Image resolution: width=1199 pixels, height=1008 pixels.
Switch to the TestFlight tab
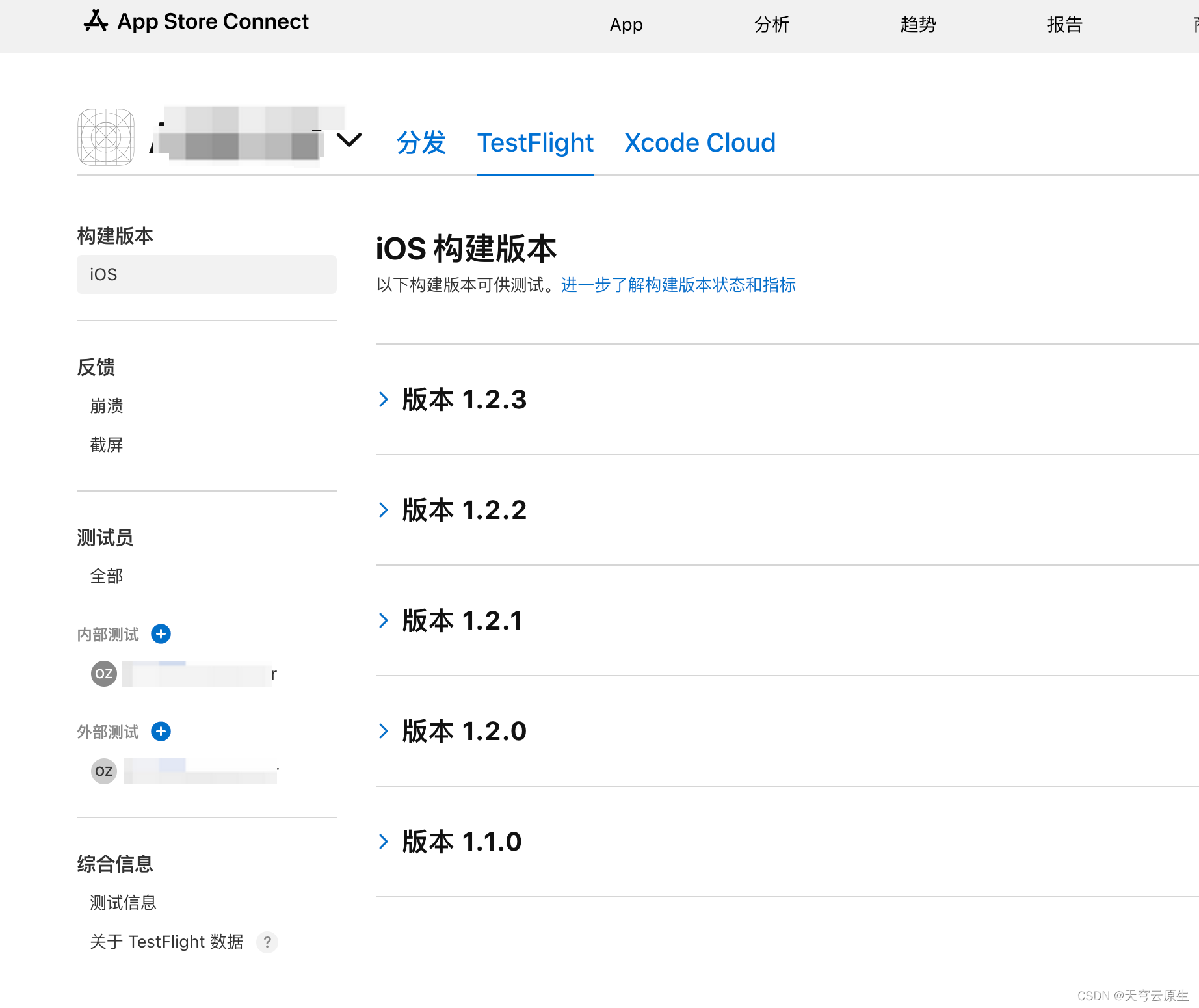[535, 142]
